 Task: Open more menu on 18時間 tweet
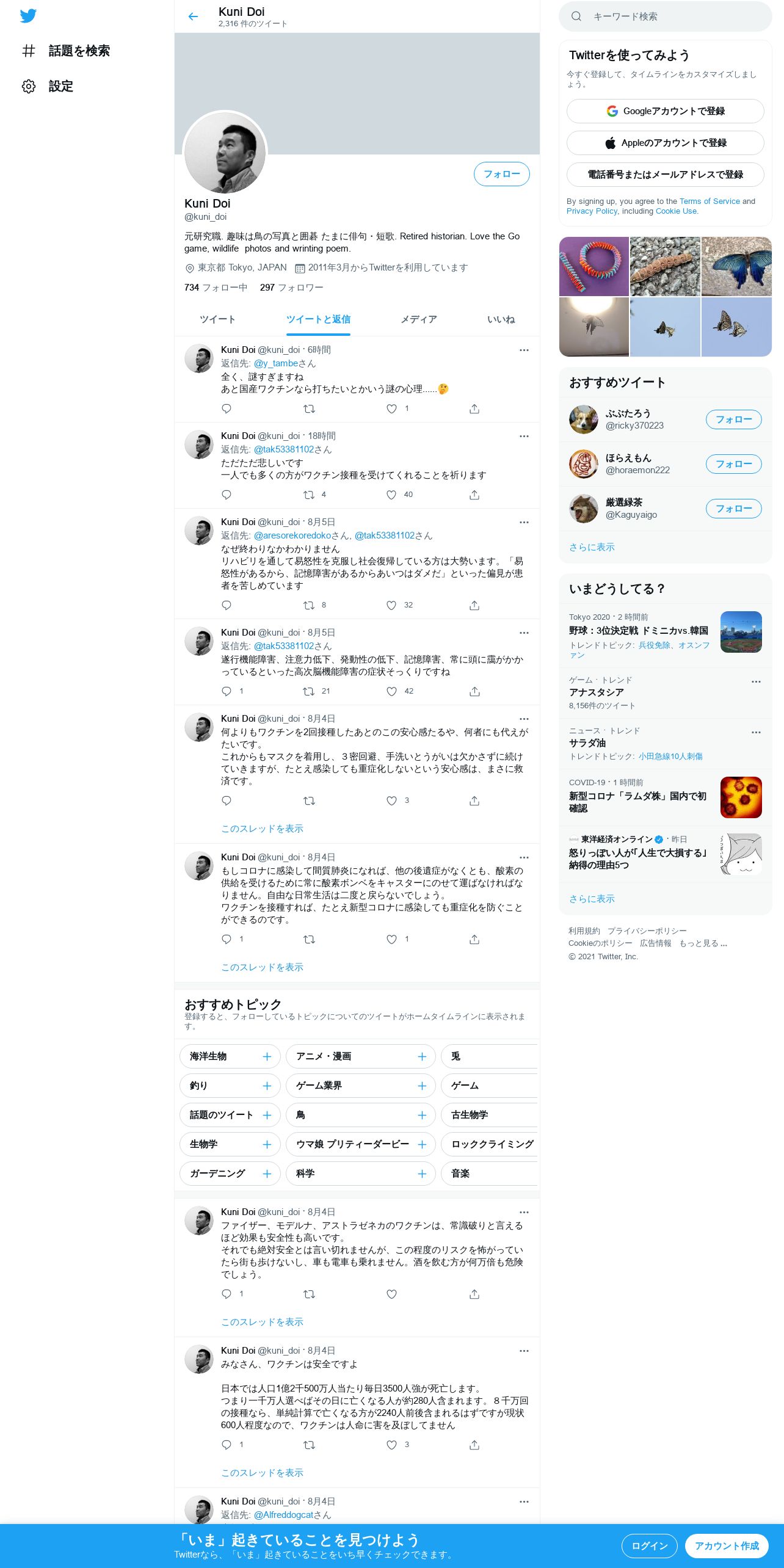524,436
